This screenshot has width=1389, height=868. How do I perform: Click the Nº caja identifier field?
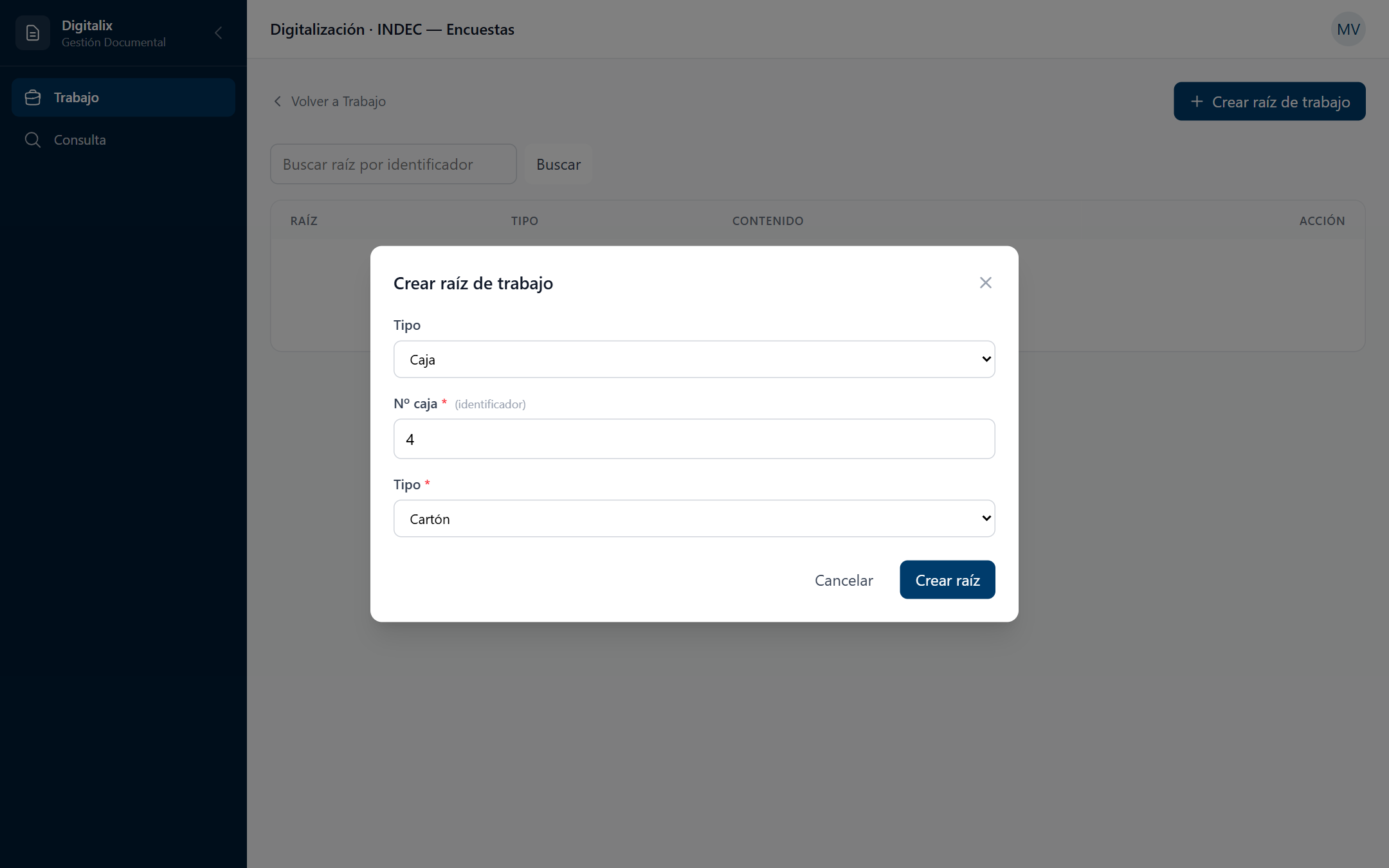[694, 439]
